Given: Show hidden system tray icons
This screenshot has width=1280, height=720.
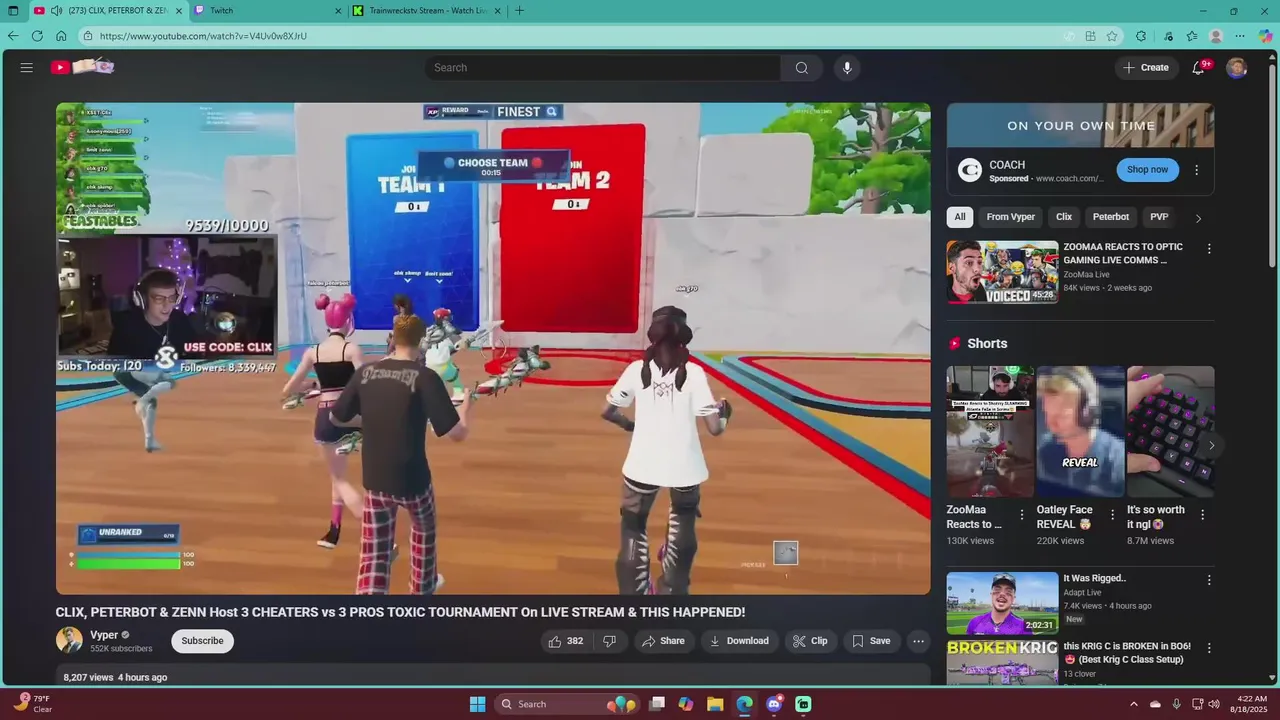Looking at the screenshot, I should tap(1134, 704).
